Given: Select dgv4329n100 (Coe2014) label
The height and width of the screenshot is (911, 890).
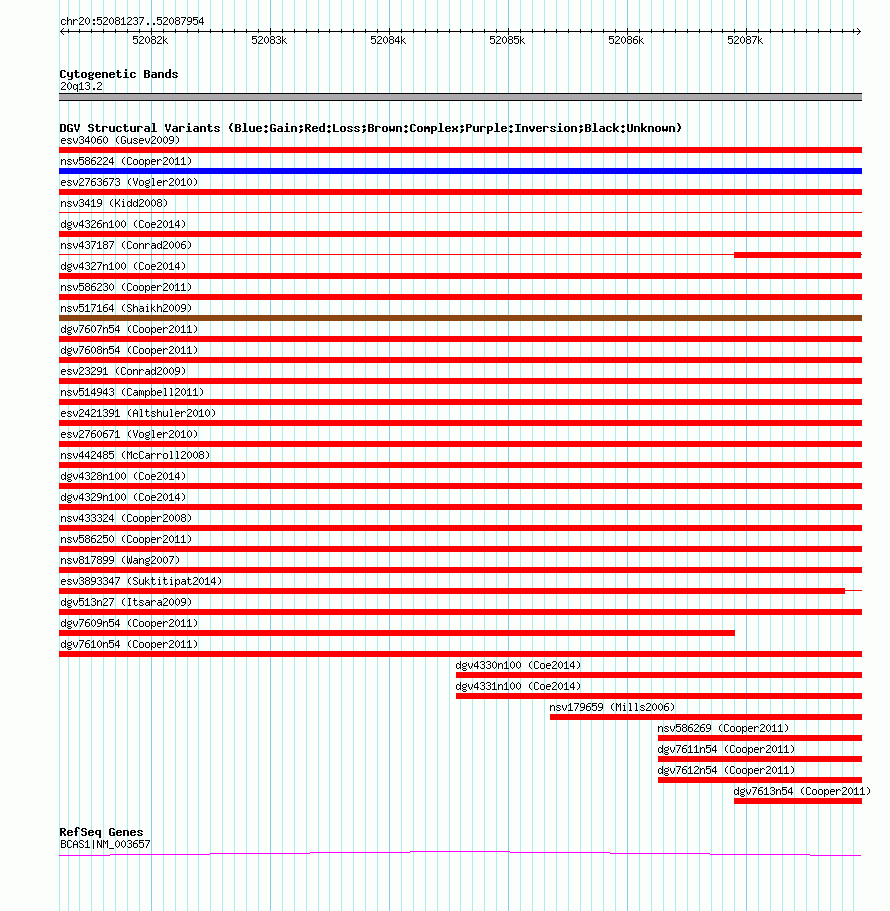Looking at the screenshot, I should [123, 497].
